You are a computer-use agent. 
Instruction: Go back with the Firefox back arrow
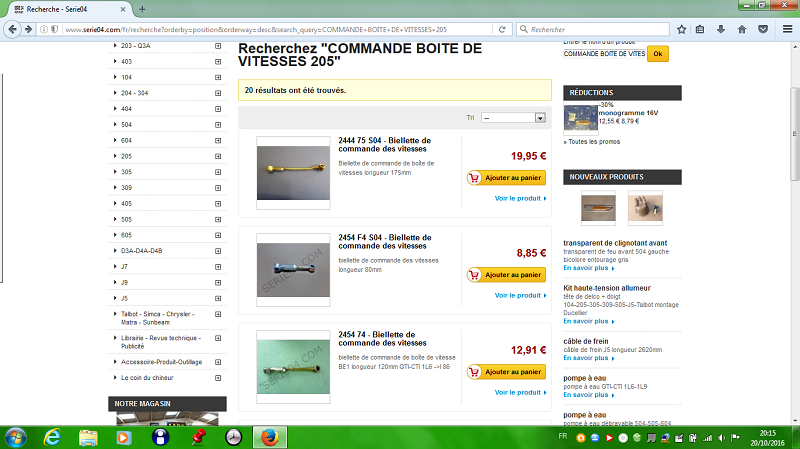12,29
